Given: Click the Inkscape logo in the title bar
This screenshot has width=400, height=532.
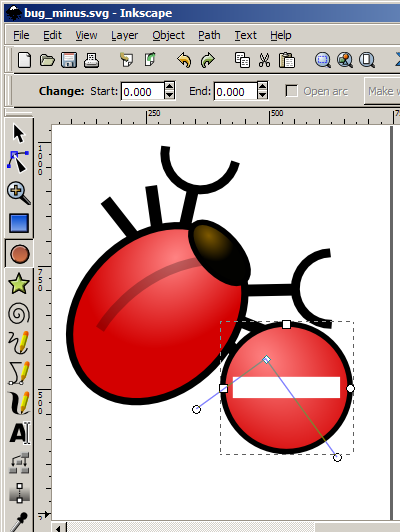Looking at the screenshot, I should (14, 14).
